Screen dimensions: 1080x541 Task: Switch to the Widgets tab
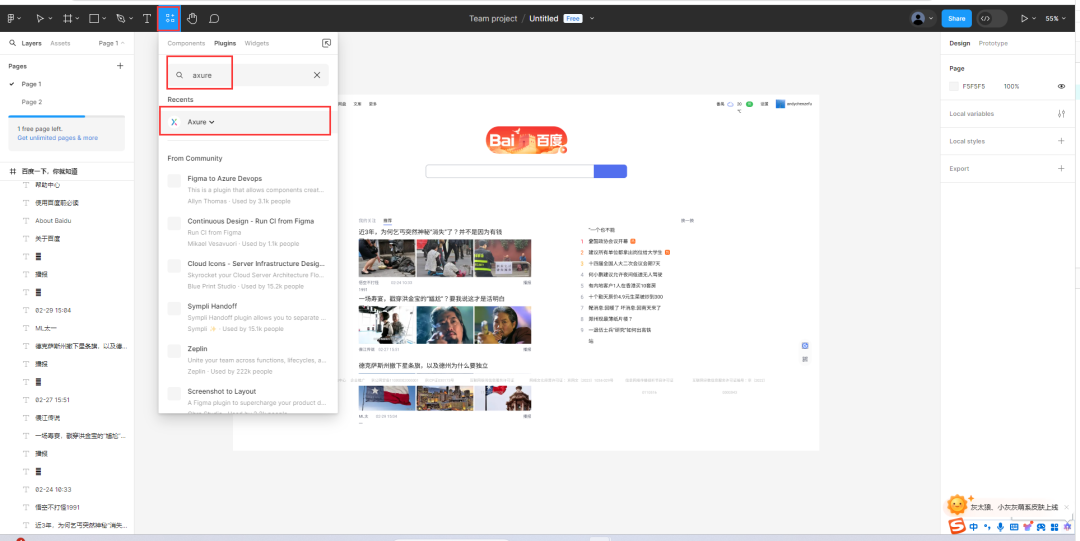click(x=256, y=43)
